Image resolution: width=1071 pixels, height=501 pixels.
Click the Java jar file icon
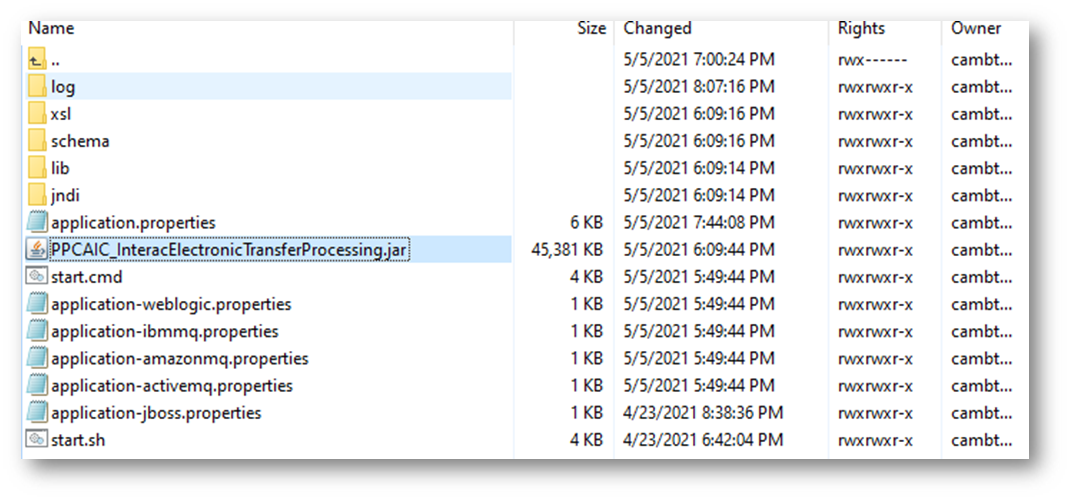[37, 249]
